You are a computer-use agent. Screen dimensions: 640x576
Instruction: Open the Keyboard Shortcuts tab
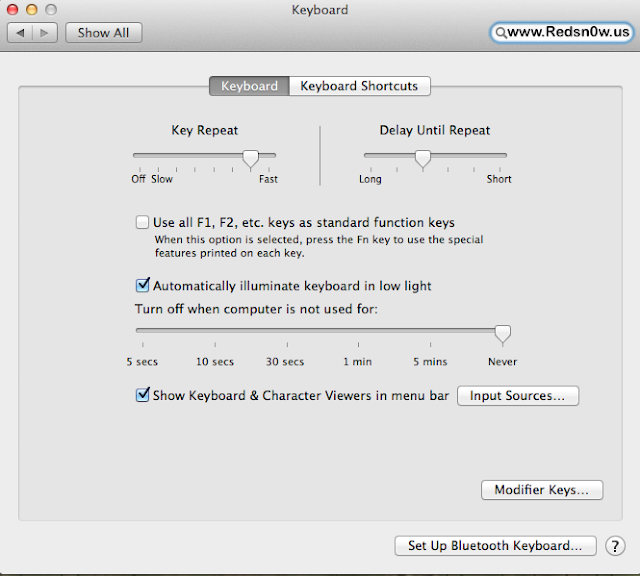360,86
